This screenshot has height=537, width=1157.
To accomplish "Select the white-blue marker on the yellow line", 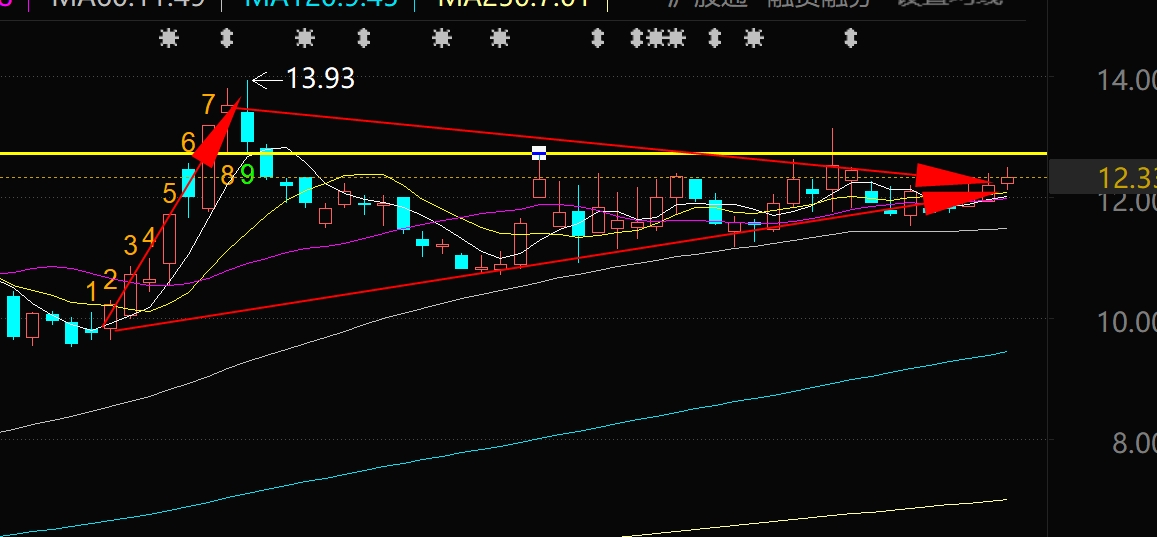I will [x=539, y=153].
